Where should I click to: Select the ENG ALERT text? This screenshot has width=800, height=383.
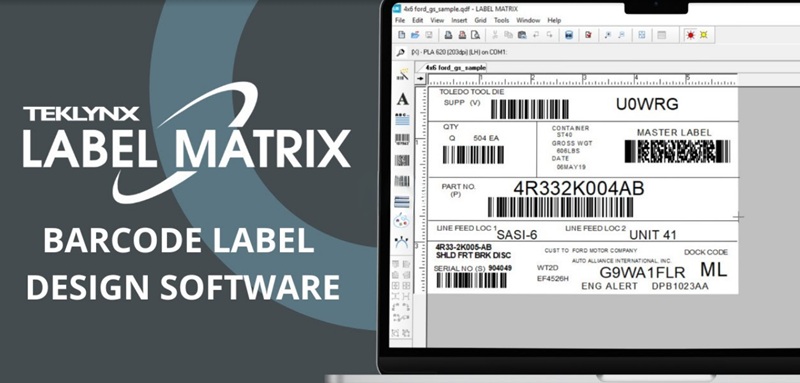point(609,287)
